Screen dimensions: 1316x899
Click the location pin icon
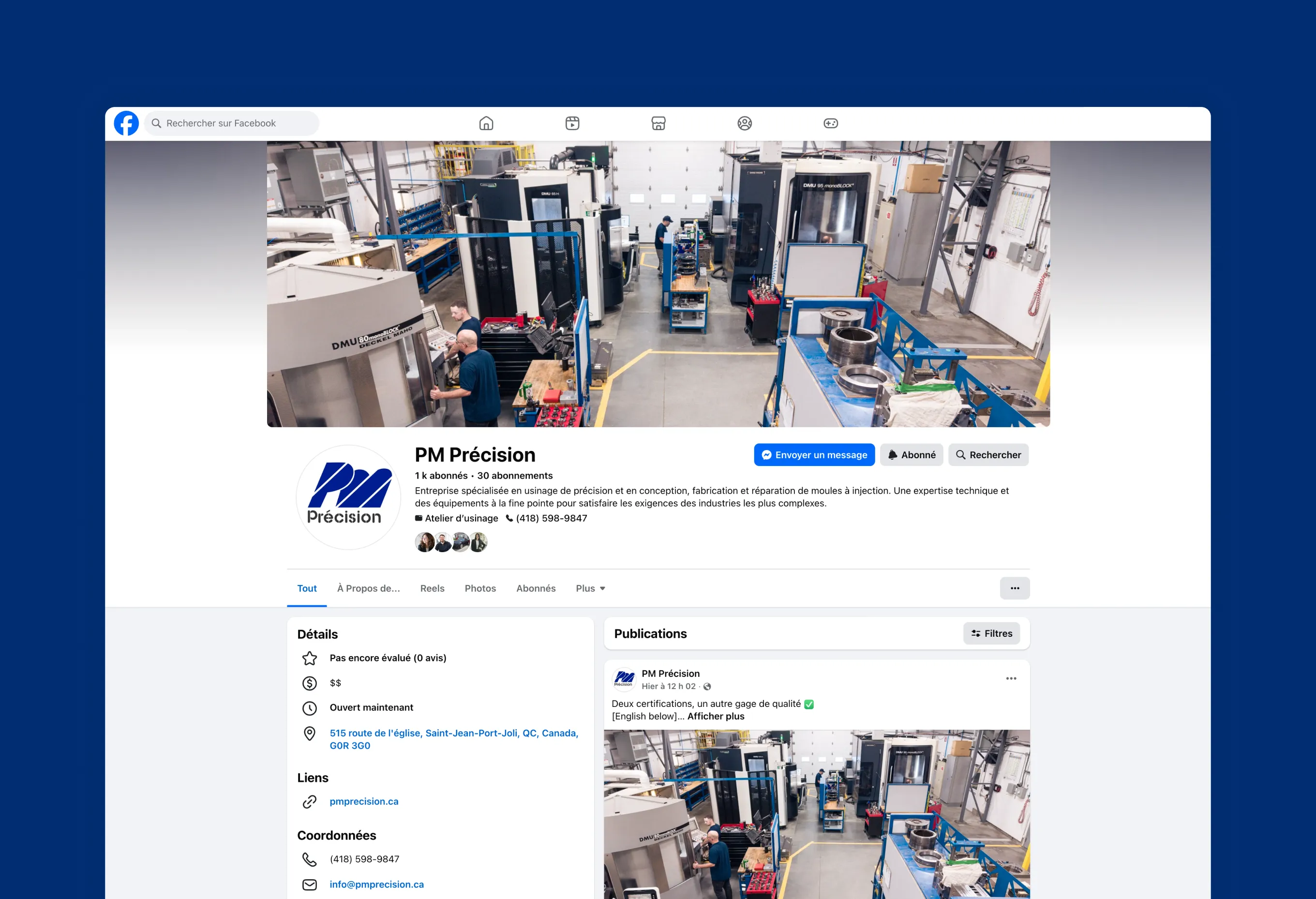click(310, 734)
